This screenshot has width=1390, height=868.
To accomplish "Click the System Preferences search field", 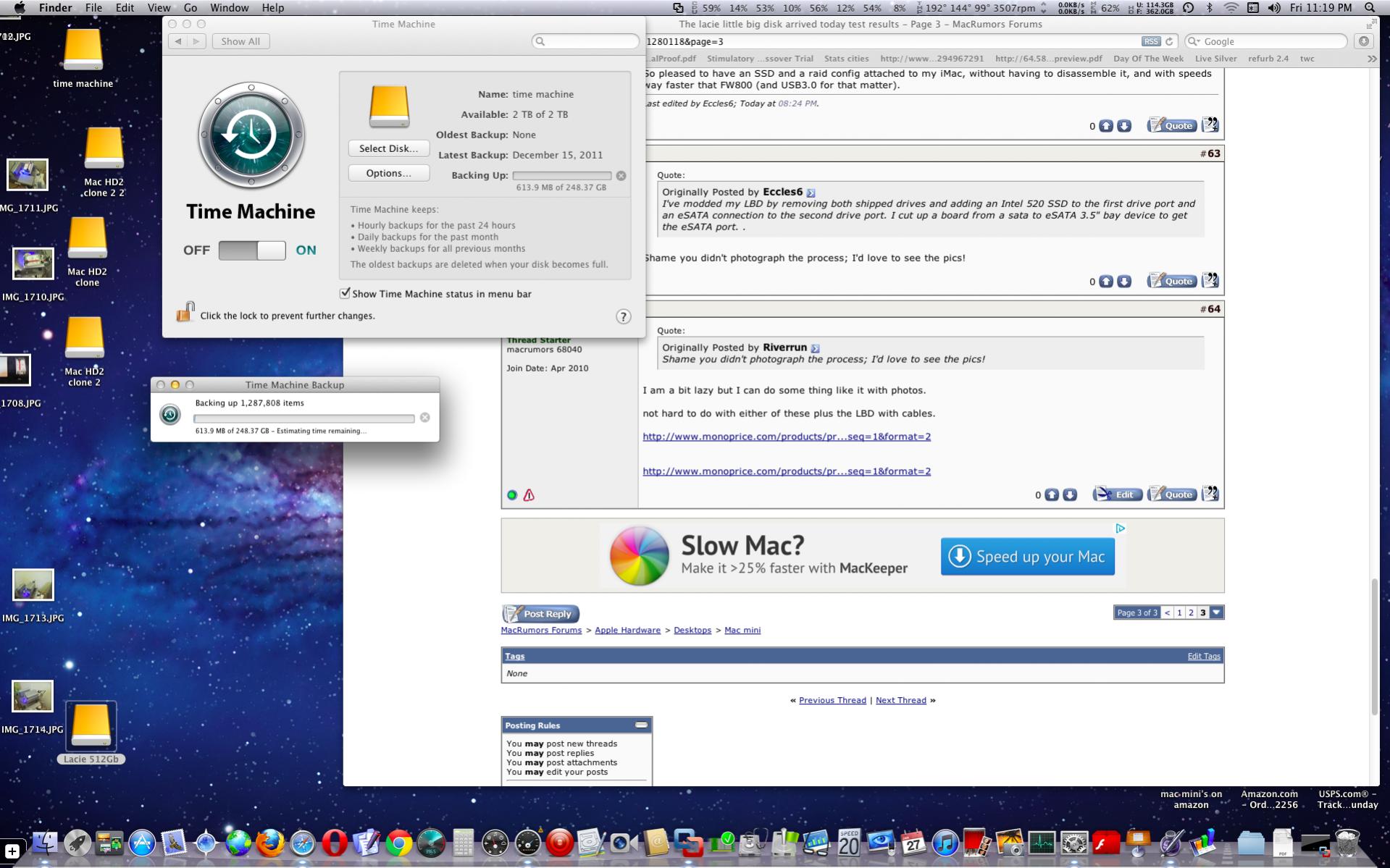I will [x=585, y=41].
